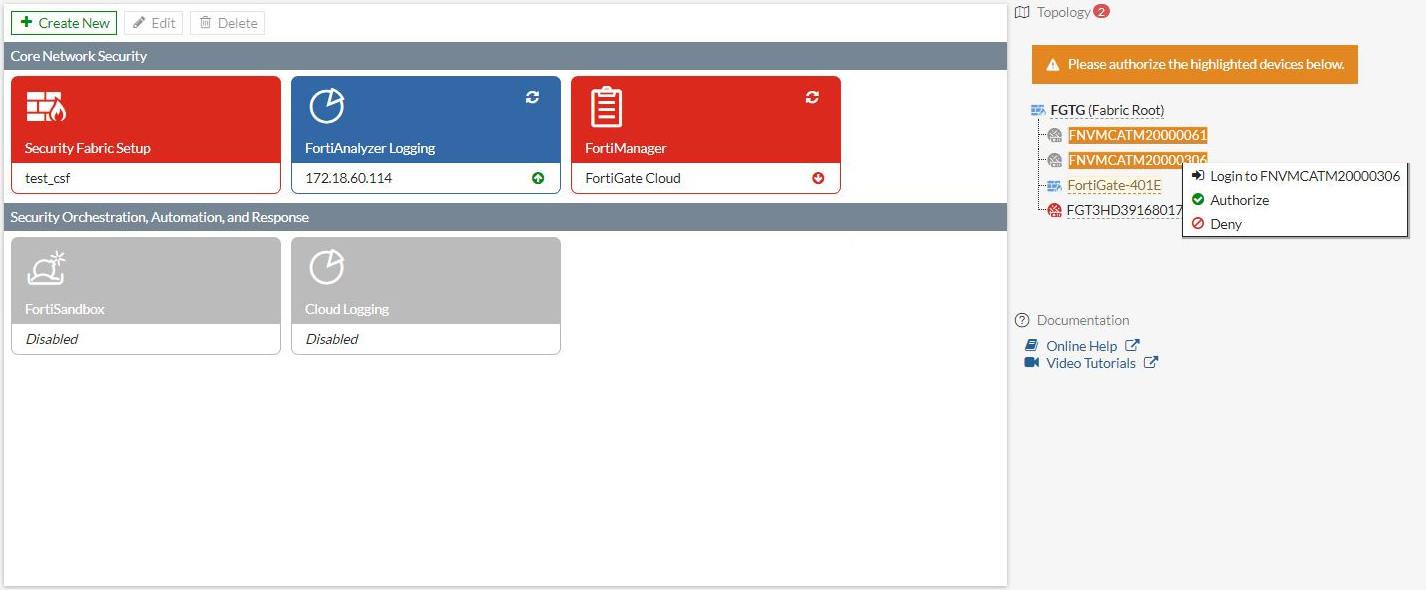The height and width of the screenshot is (590, 1426).
Task: Click the Cloud Logging pie chart icon
Action: 326,268
